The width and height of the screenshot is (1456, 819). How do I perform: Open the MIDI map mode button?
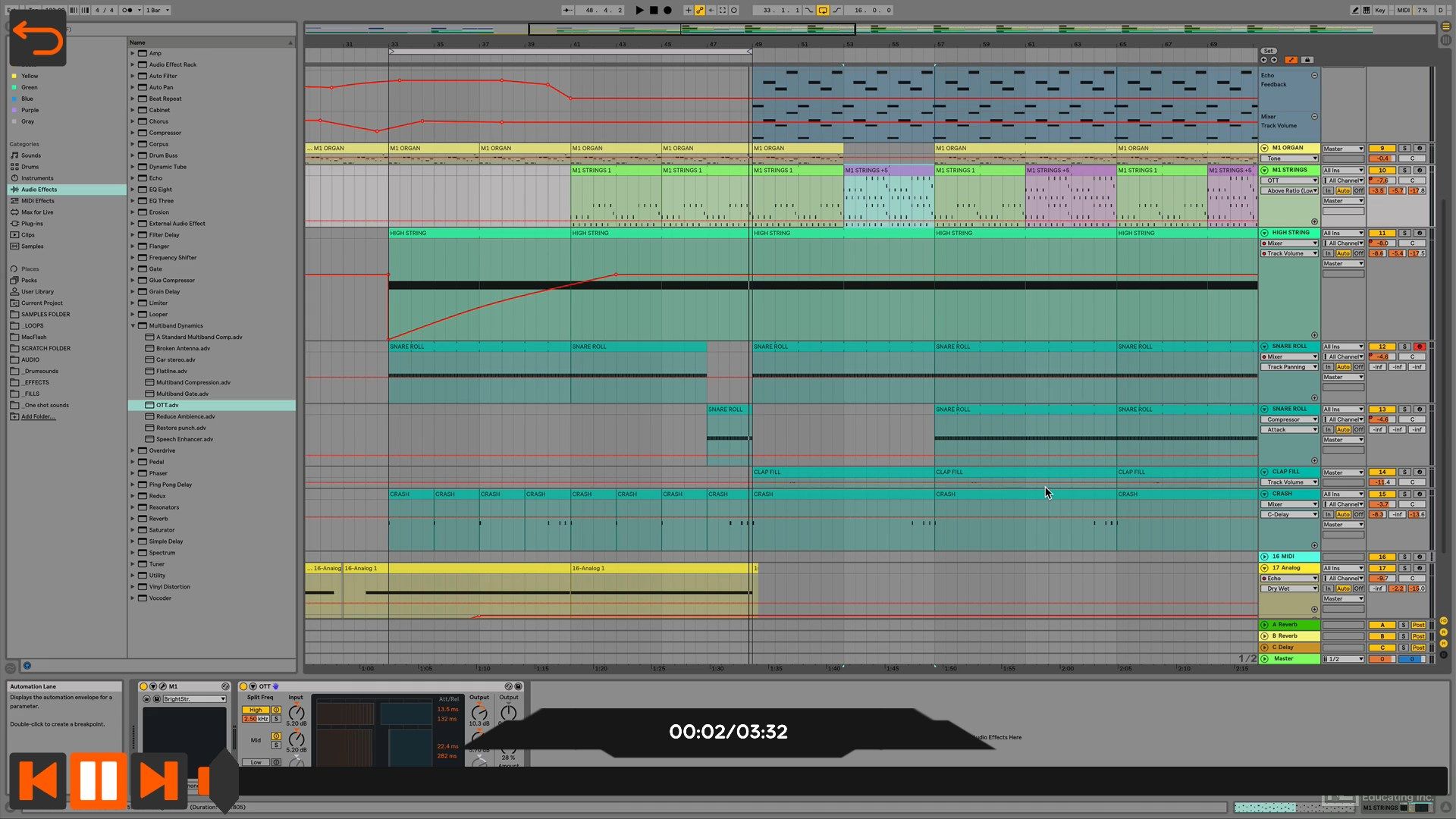coord(1403,10)
